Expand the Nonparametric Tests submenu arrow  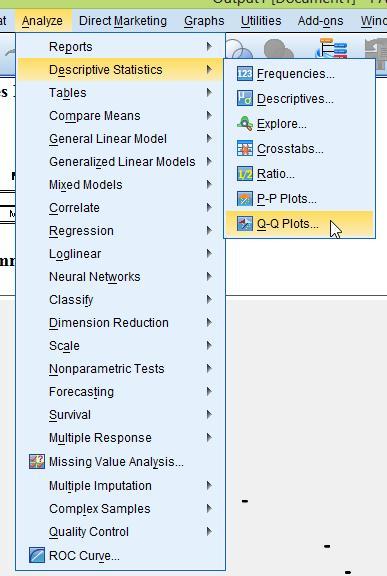coord(209,368)
